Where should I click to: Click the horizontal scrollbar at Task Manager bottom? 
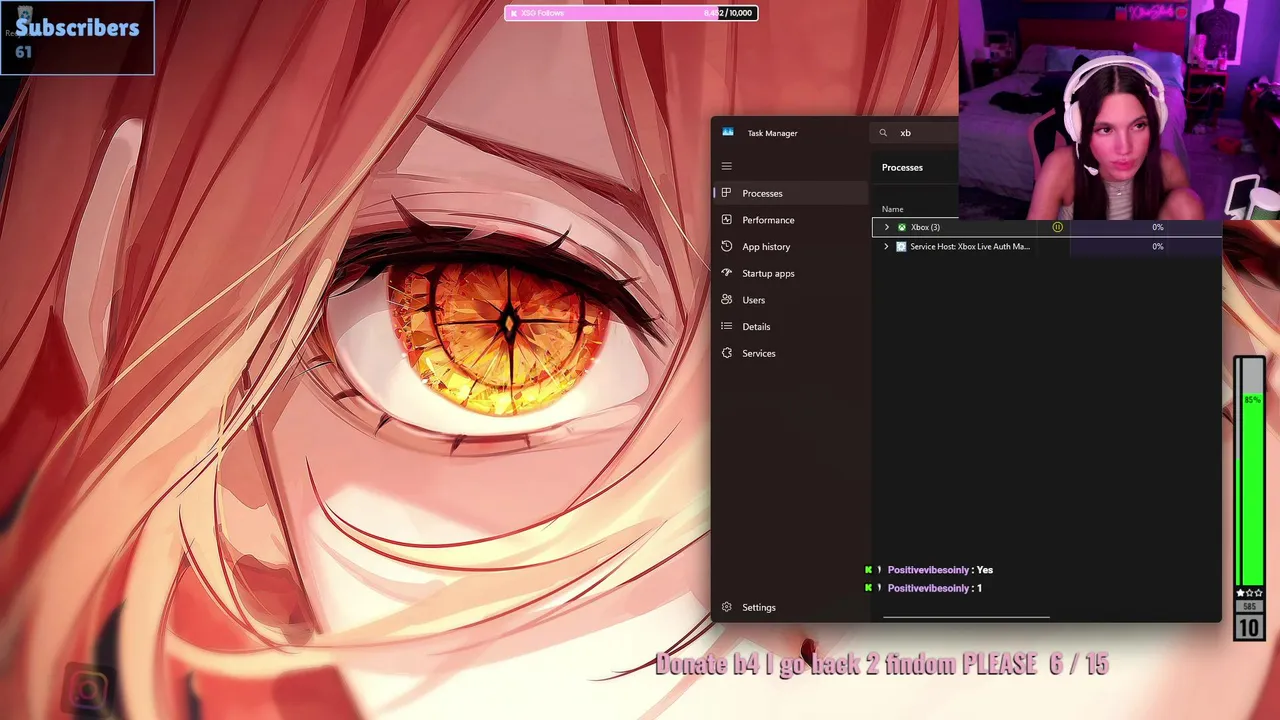coord(966,618)
